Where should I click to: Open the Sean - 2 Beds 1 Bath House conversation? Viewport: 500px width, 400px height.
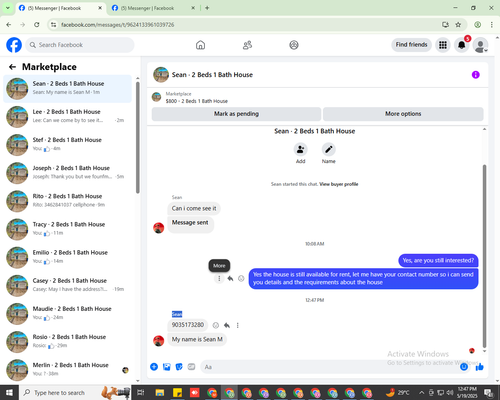coord(67,89)
